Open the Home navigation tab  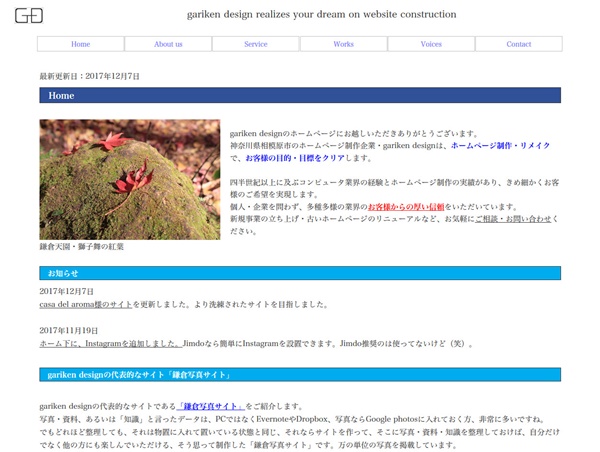[81, 44]
